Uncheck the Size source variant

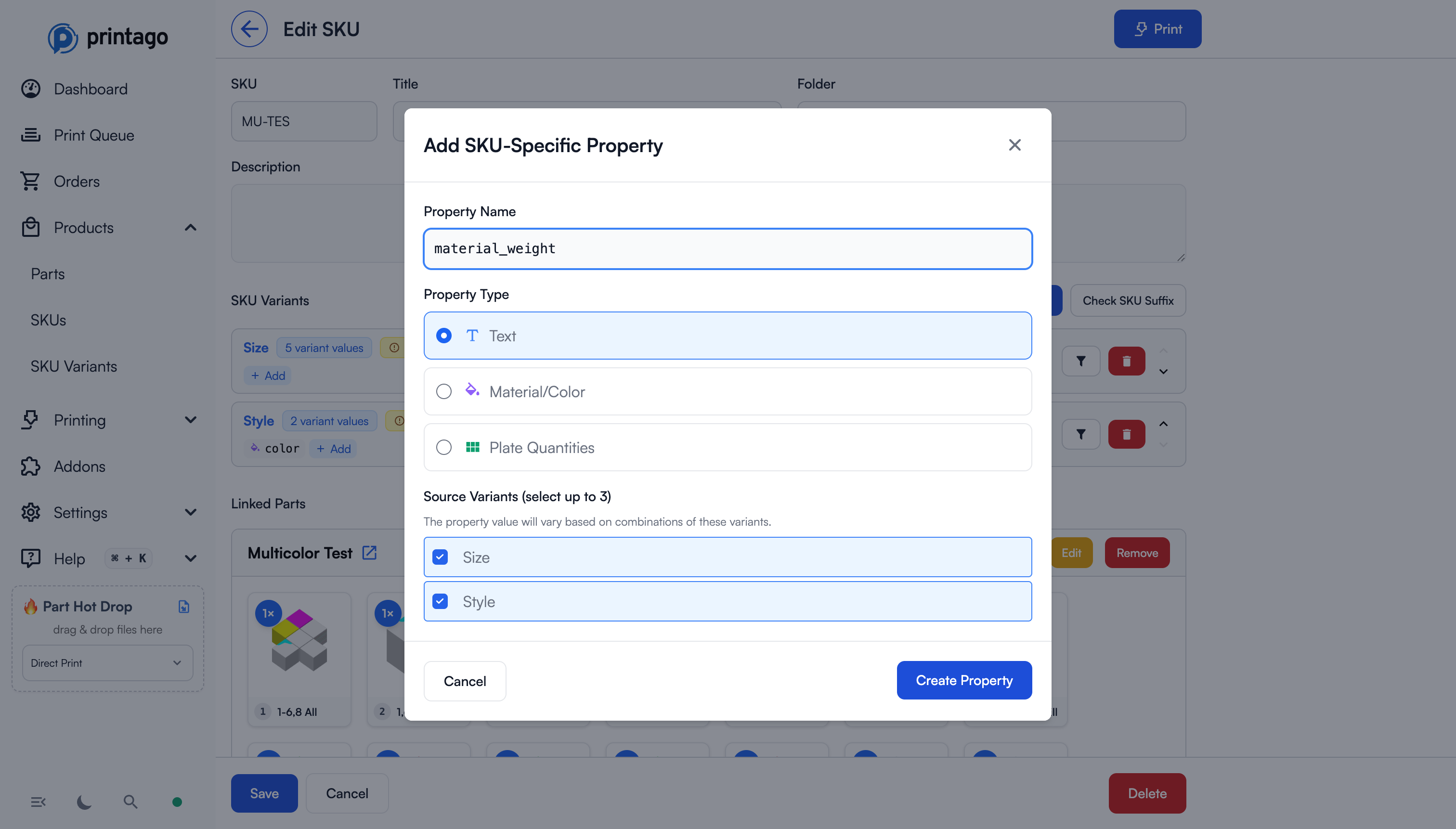(440, 557)
